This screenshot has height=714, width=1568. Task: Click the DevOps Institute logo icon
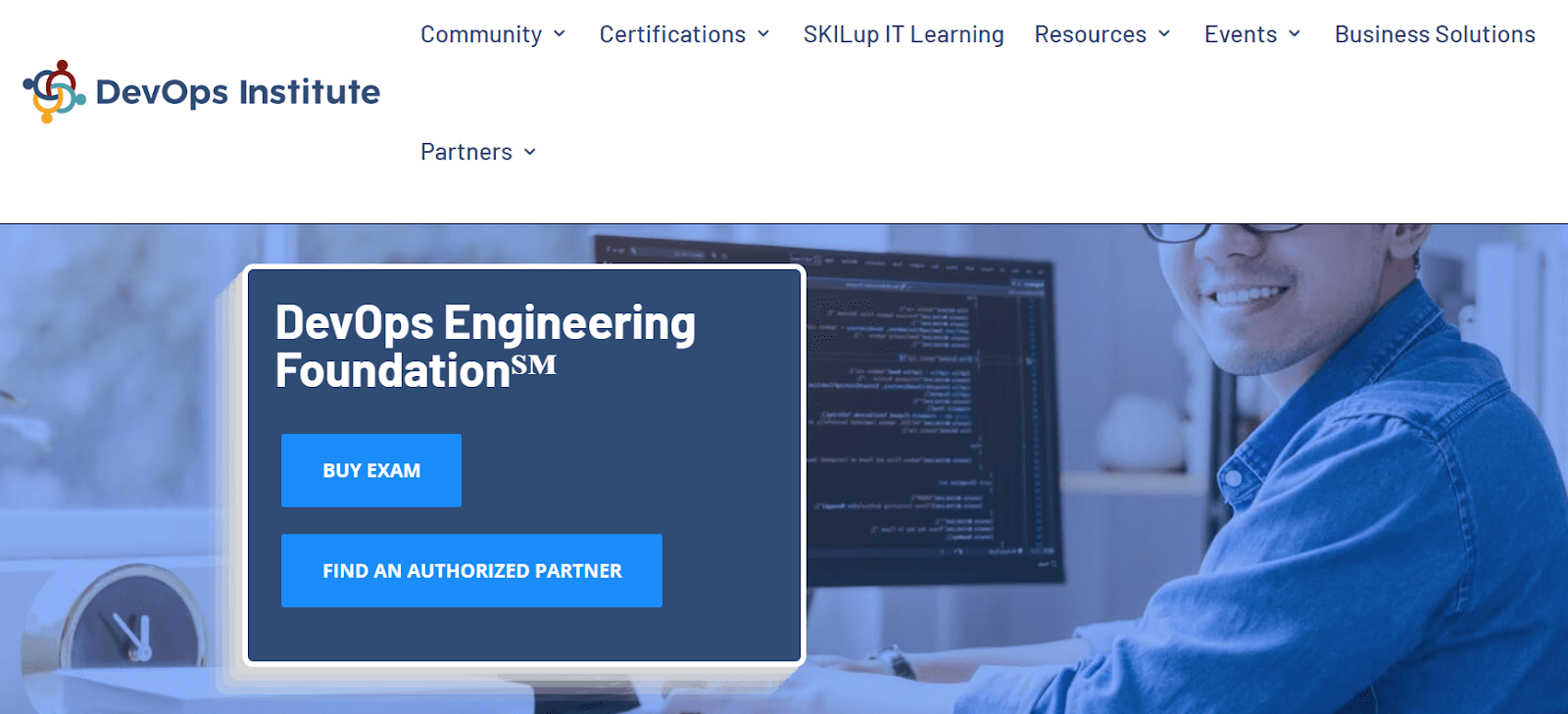click(55, 92)
